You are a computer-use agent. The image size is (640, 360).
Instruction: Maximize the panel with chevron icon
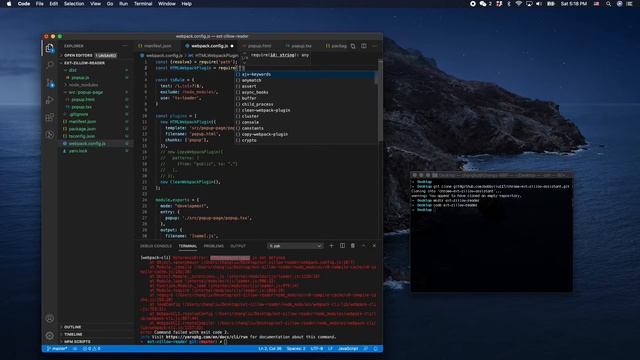[x=364, y=246]
